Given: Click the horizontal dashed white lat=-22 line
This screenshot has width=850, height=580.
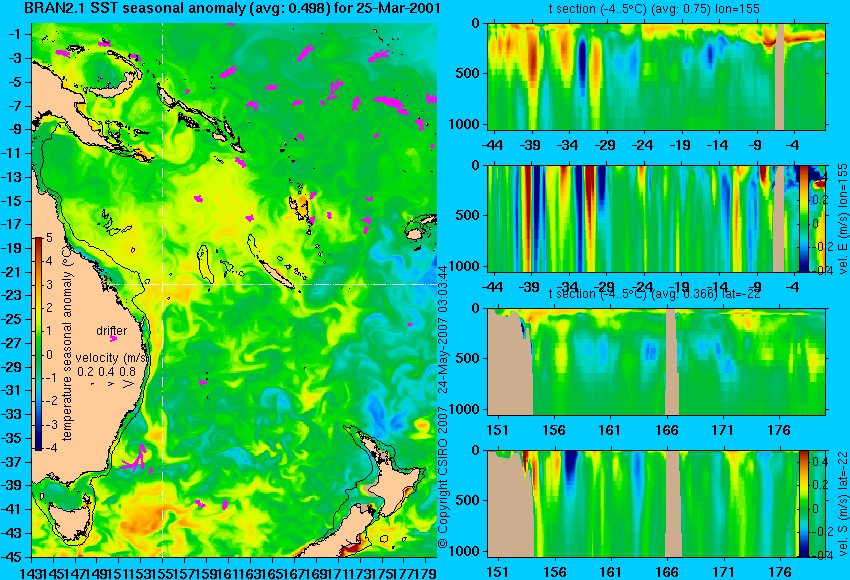Looking at the screenshot, I should 271,285.
